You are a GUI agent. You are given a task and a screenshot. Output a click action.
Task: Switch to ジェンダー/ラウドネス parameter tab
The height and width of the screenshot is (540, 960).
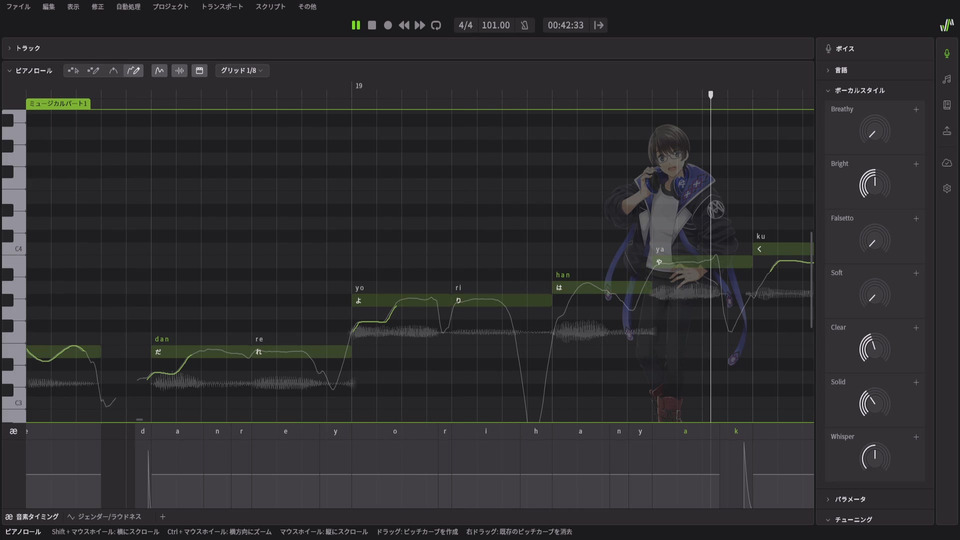105,517
